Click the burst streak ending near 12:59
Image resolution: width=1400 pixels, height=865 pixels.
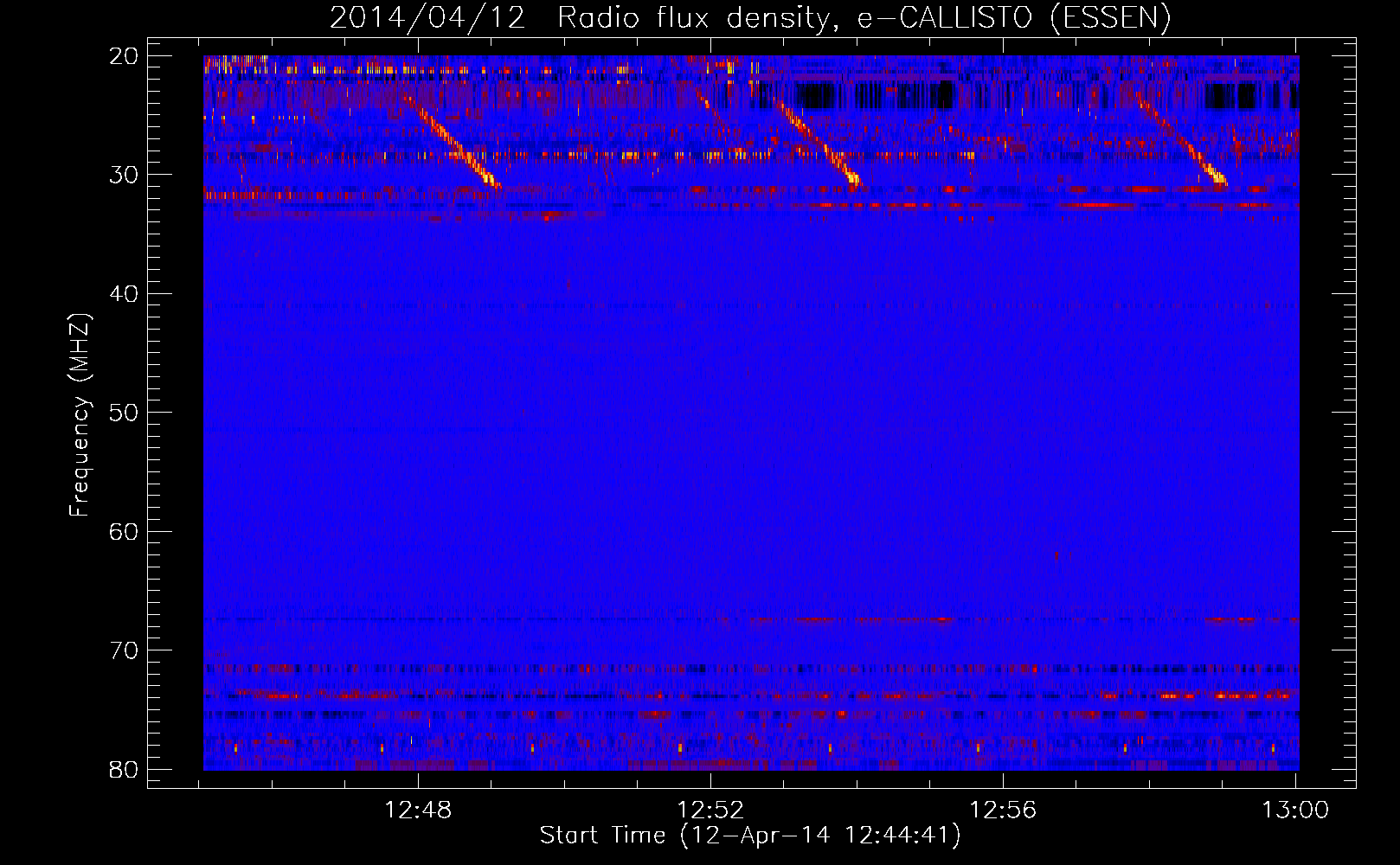[x=1183, y=143]
